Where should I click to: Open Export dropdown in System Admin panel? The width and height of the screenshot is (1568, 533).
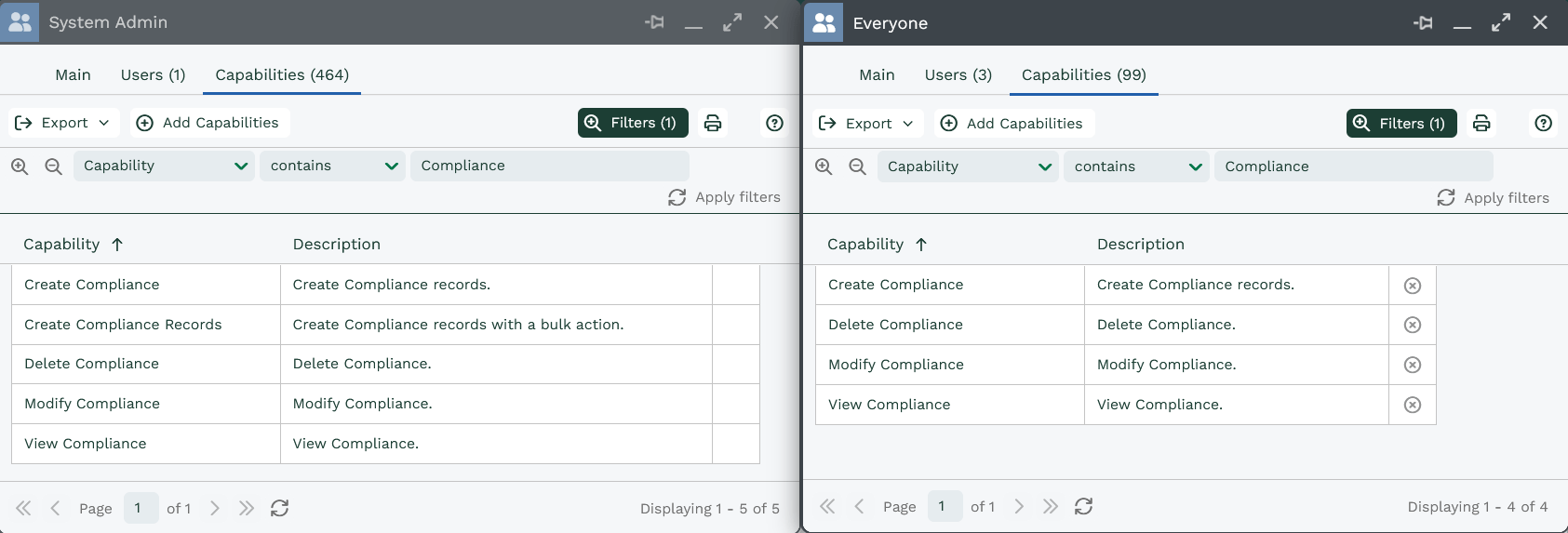pos(62,123)
